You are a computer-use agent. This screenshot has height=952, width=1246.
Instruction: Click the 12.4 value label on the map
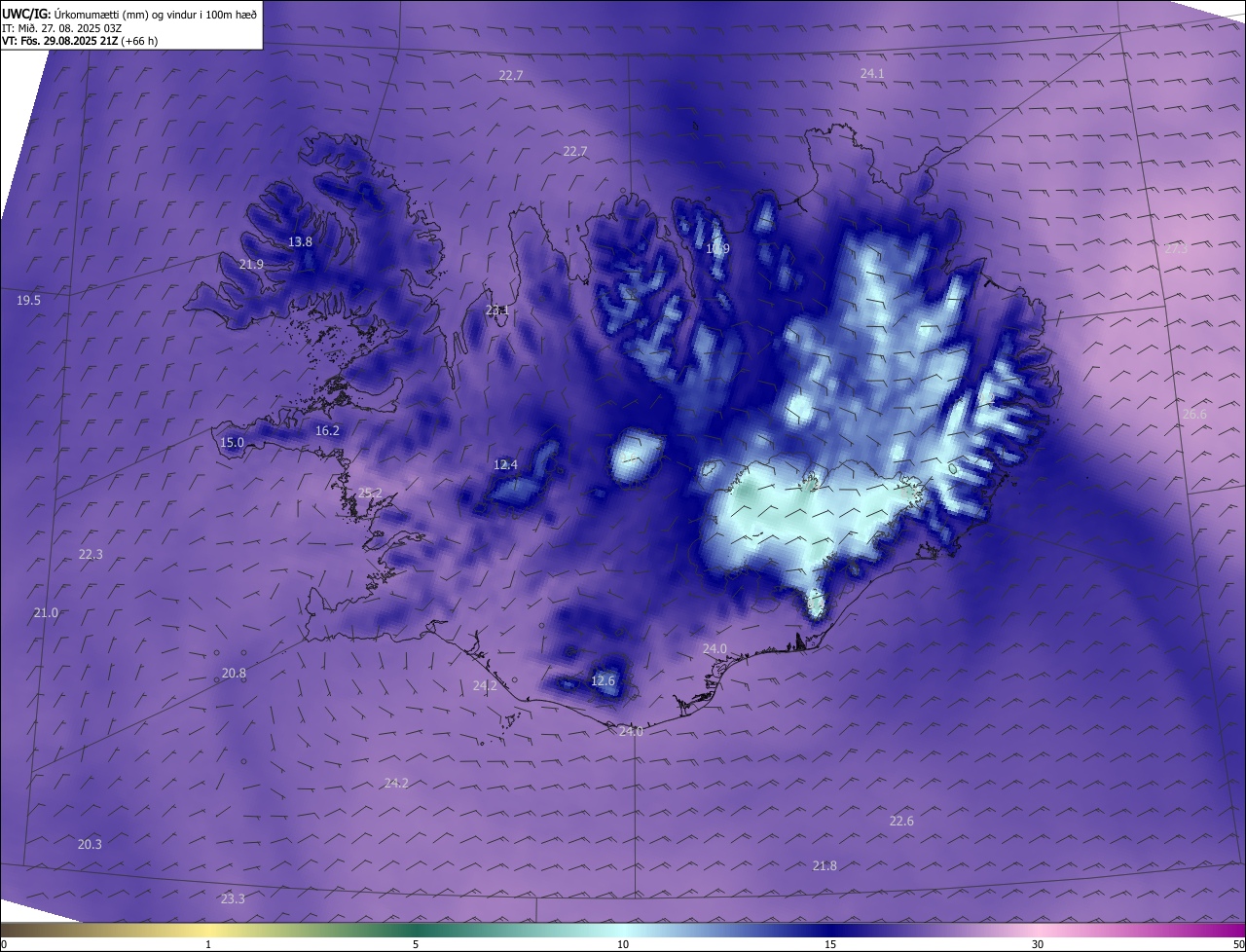point(505,465)
